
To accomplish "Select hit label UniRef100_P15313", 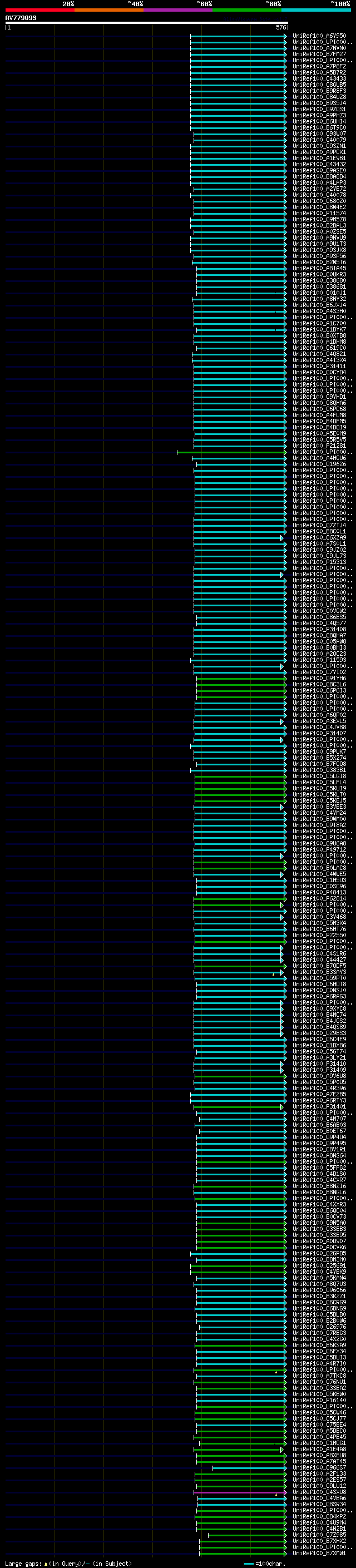I will point(319,562).
